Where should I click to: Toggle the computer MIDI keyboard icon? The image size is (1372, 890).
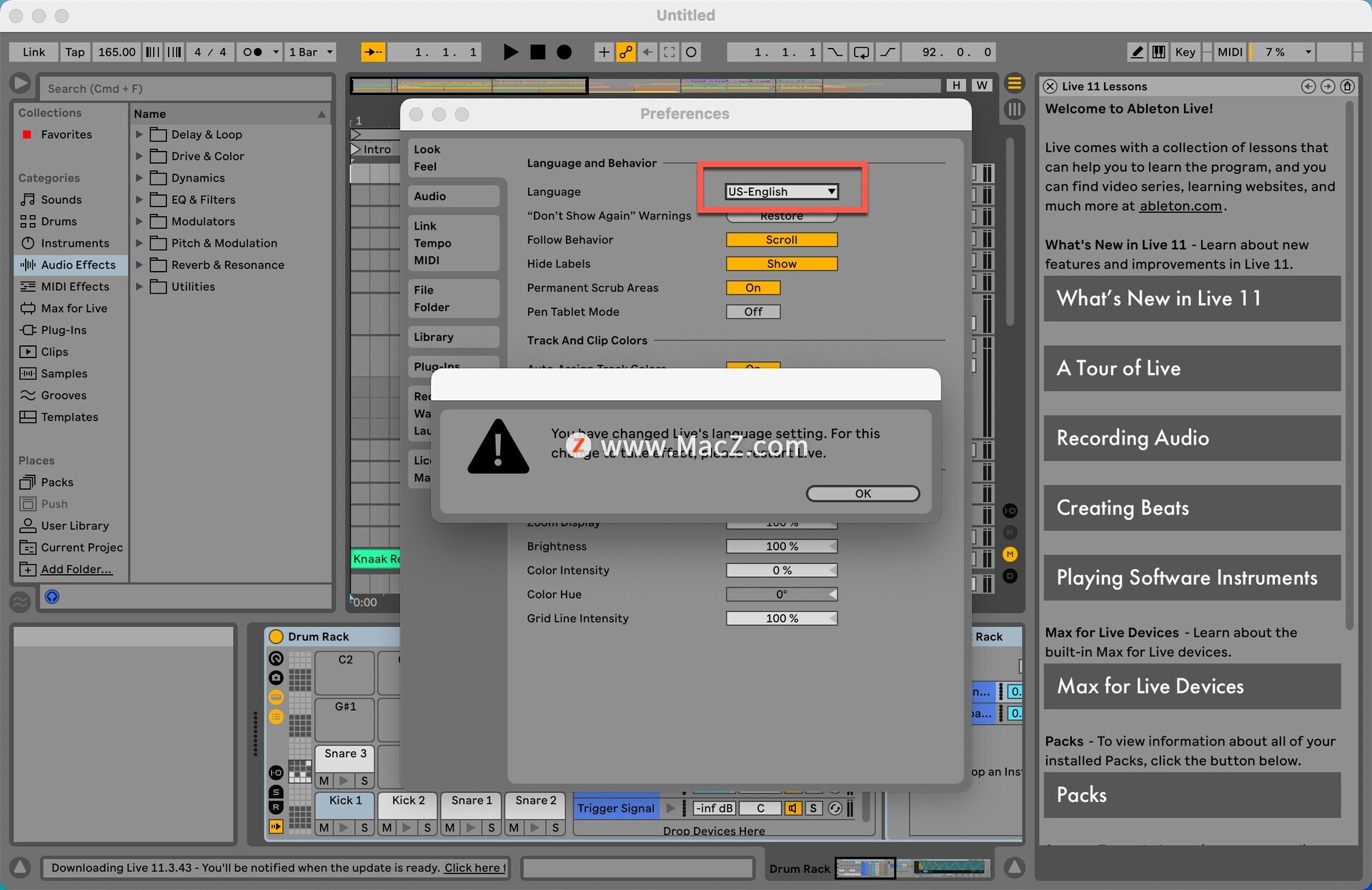point(1158,52)
